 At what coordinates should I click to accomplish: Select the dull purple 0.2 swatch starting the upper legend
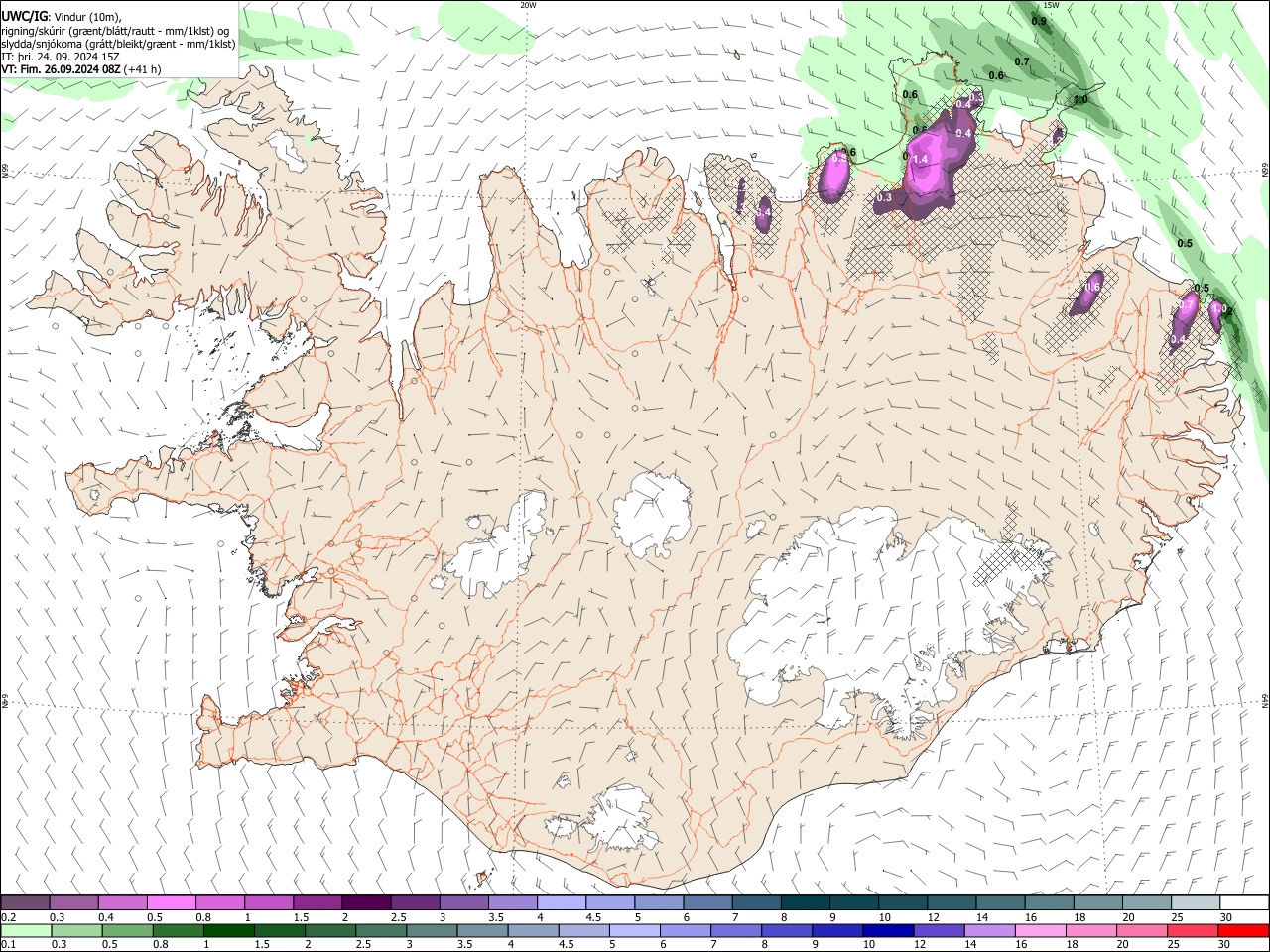pyautogui.click(x=25, y=903)
